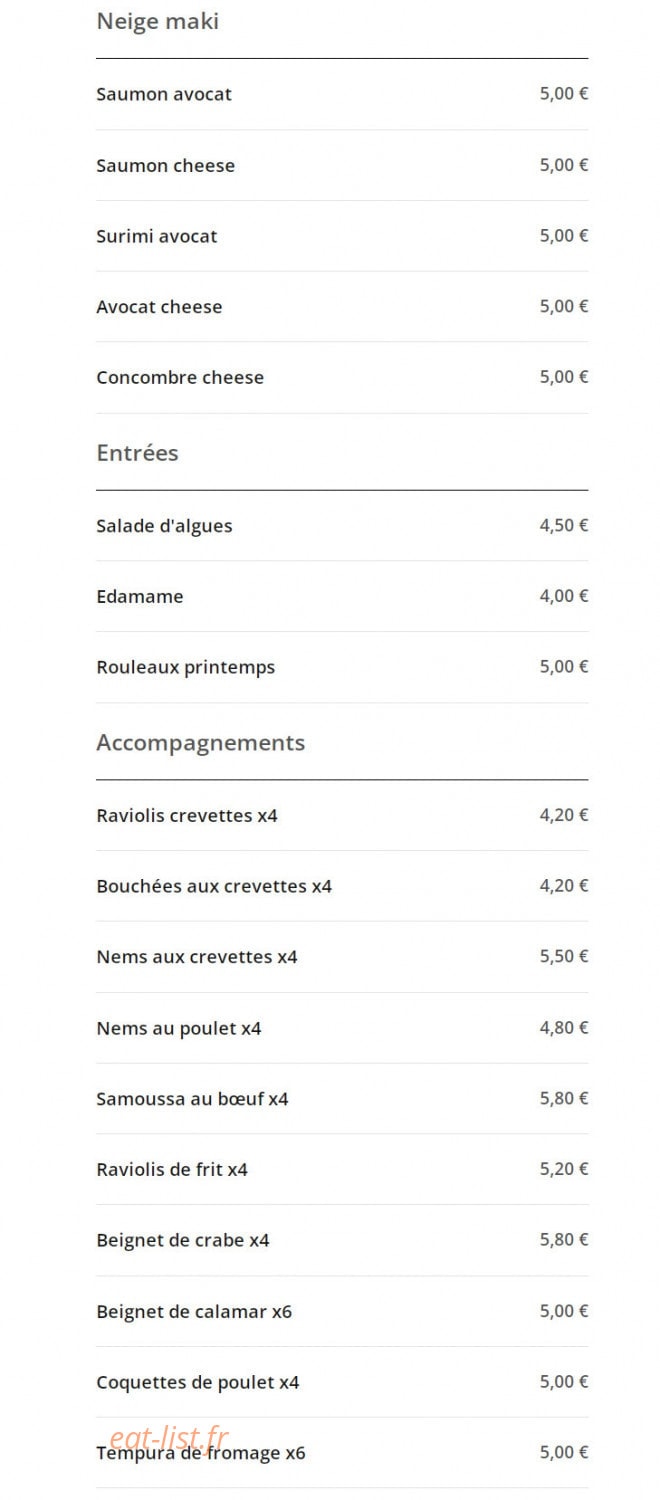The height and width of the screenshot is (1500, 660).
Task: Click the 5,80 € price of Samoussa
Action: (564, 1098)
